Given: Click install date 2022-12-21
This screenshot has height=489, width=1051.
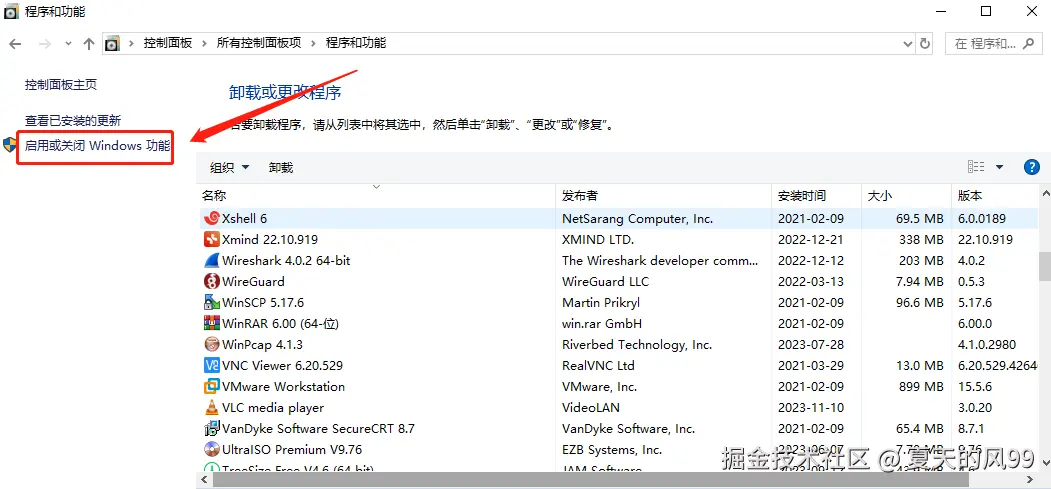Looking at the screenshot, I should 810,239.
